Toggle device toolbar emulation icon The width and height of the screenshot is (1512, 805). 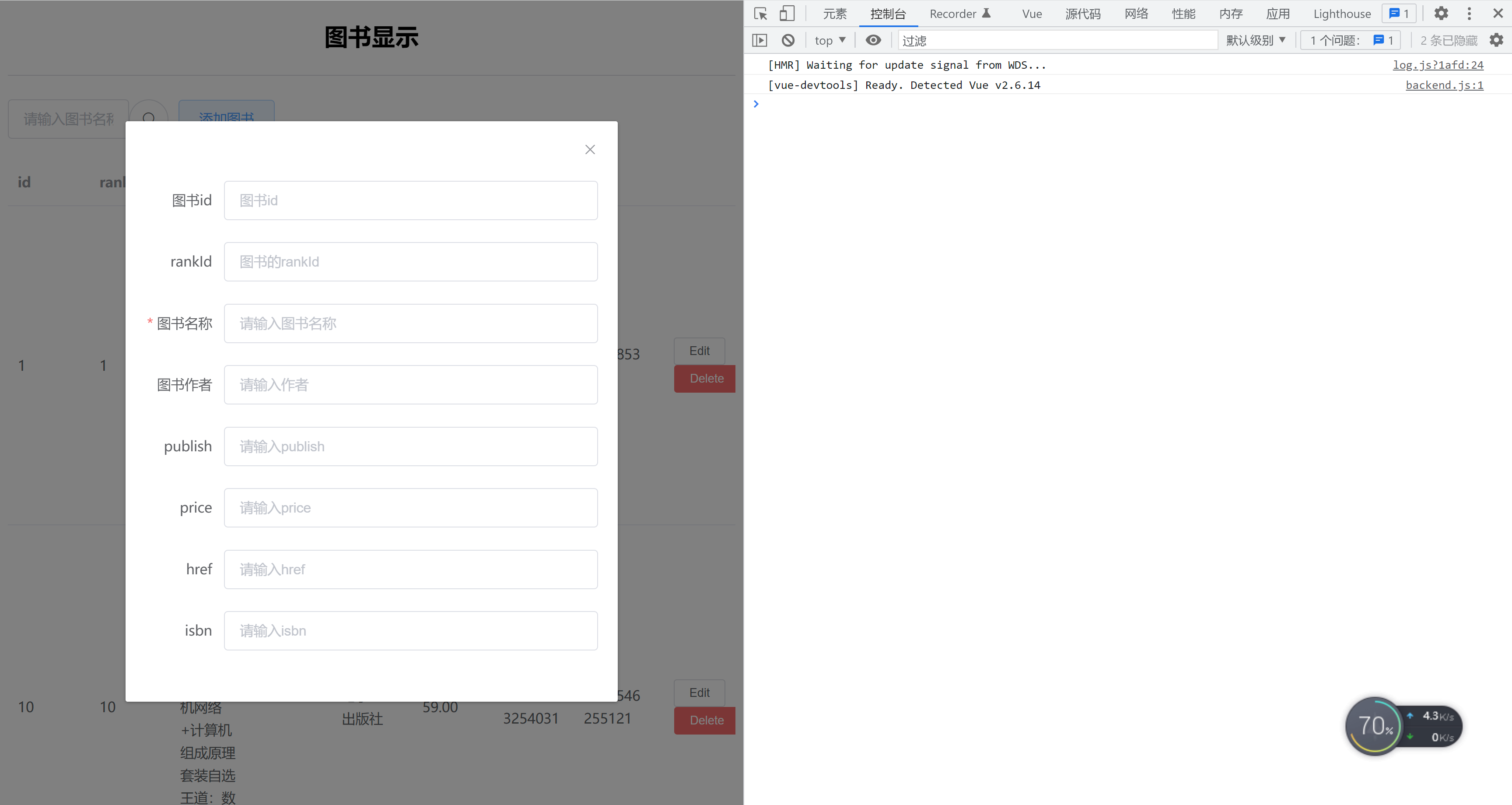pyautogui.click(x=787, y=14)
